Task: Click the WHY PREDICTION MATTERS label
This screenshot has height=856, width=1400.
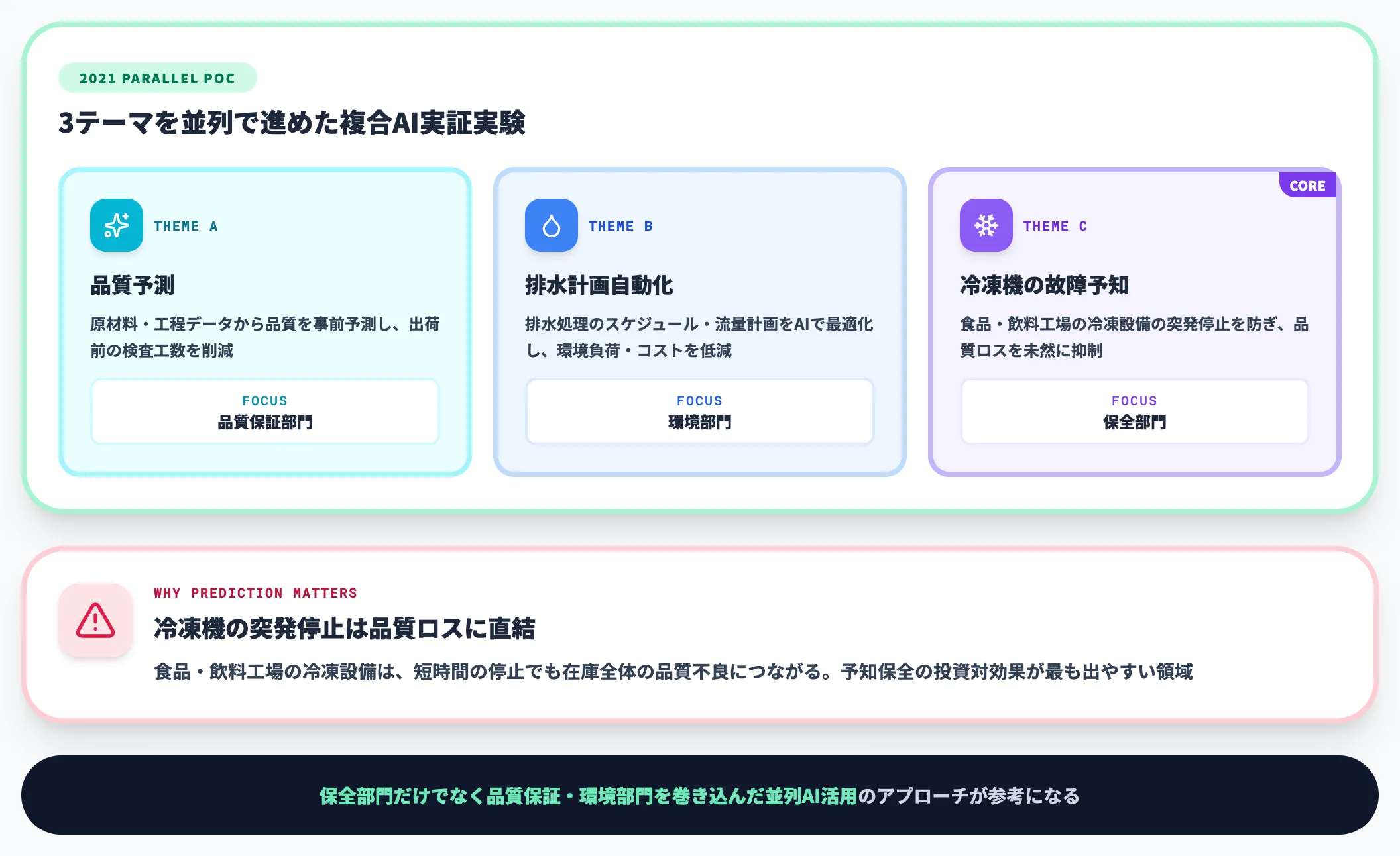Action: [255, 593]
